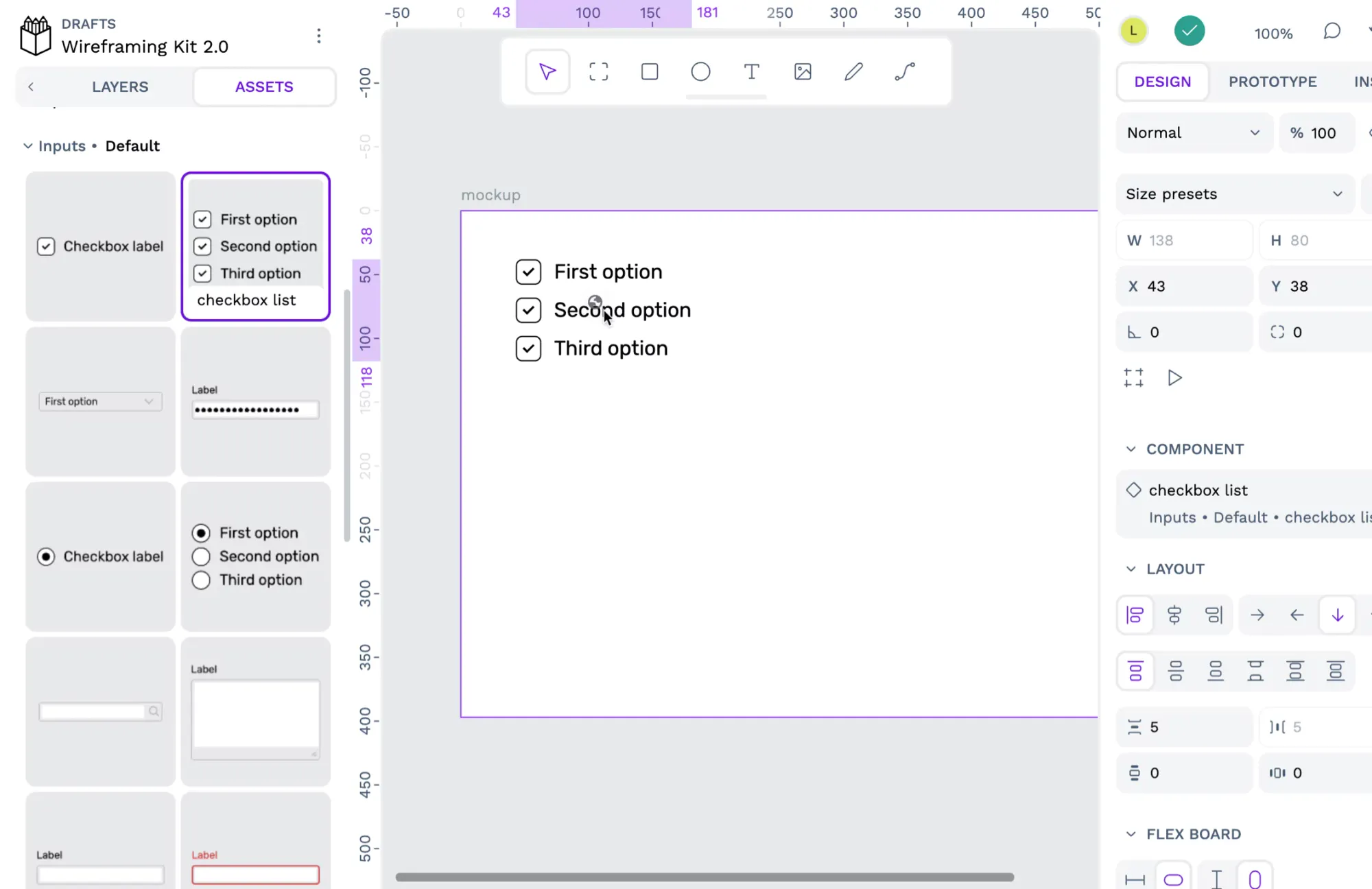
Task: Expand the FLEX BOARD section panel
Action: point(1131,833)
